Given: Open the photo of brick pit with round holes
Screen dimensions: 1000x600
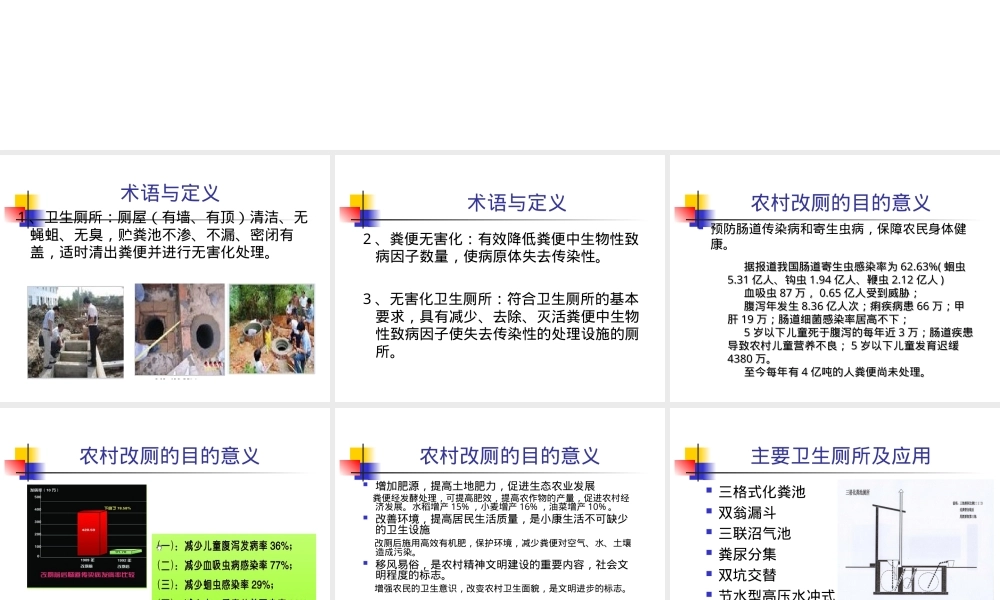Looking at the screenshot, I should pyautogui.click(x=179, y=330).
